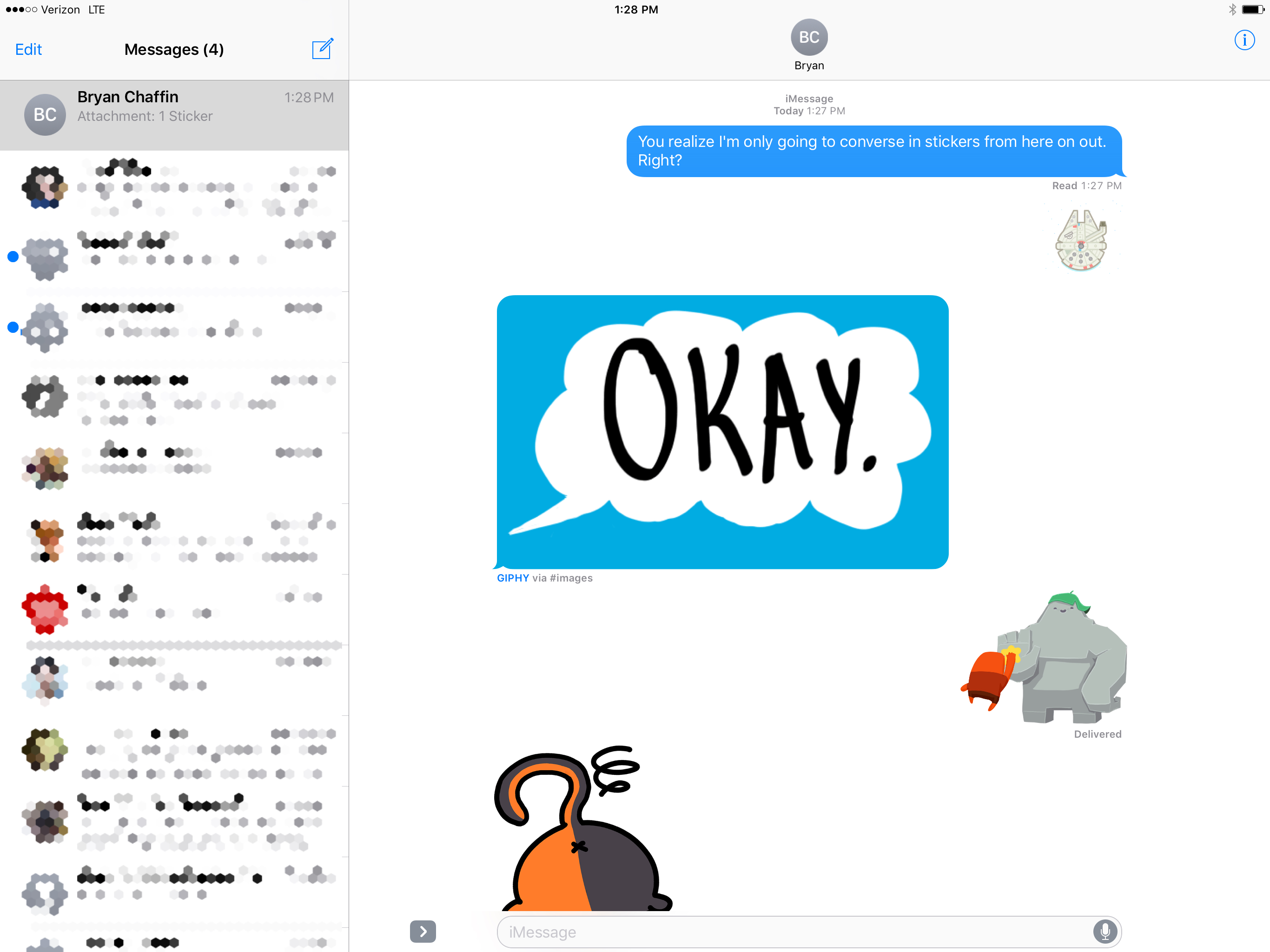
Task: Tap the BC contact avatar in header
Action: (808, 37)
